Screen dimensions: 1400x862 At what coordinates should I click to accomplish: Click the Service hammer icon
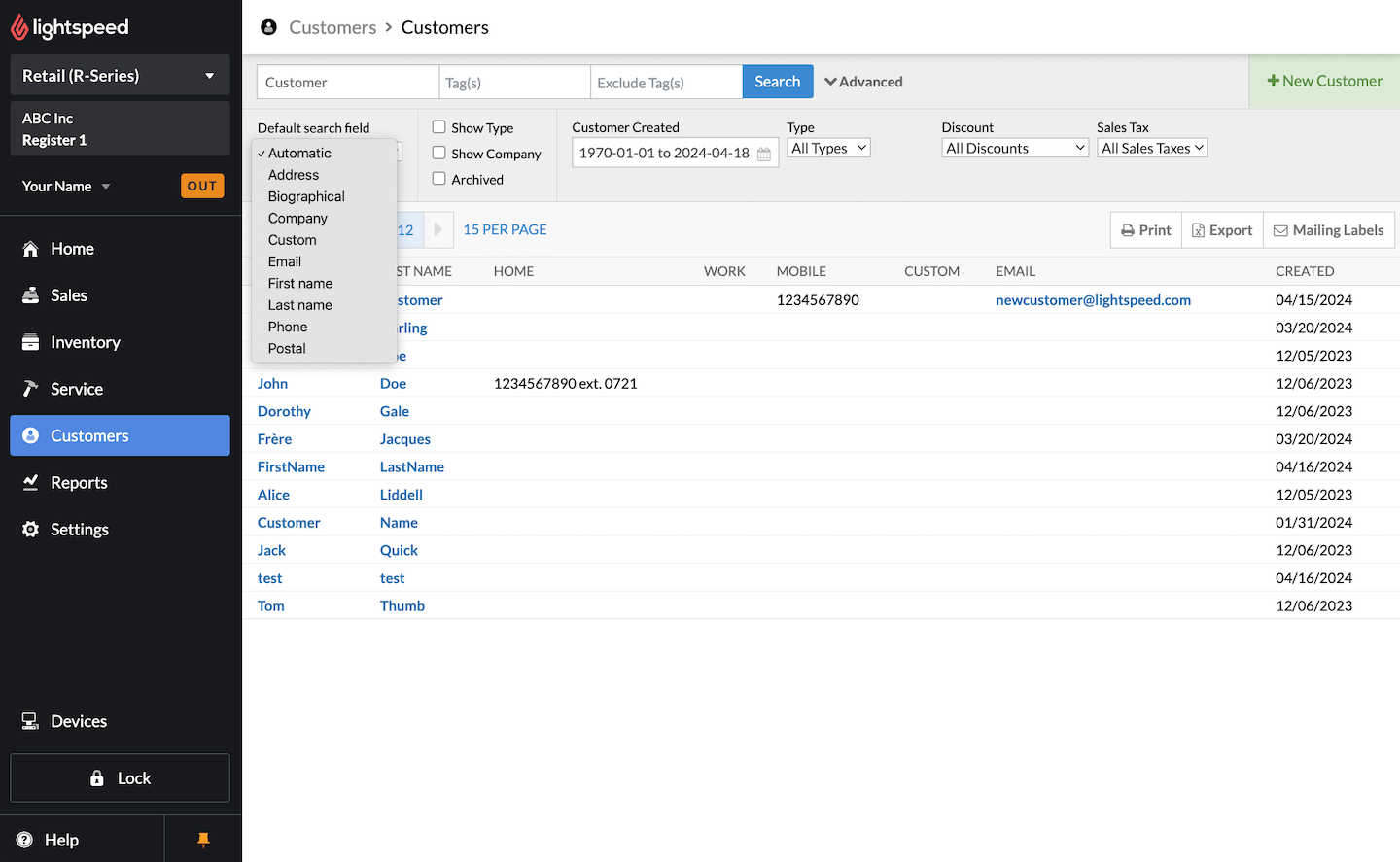[x=30, y=389]
